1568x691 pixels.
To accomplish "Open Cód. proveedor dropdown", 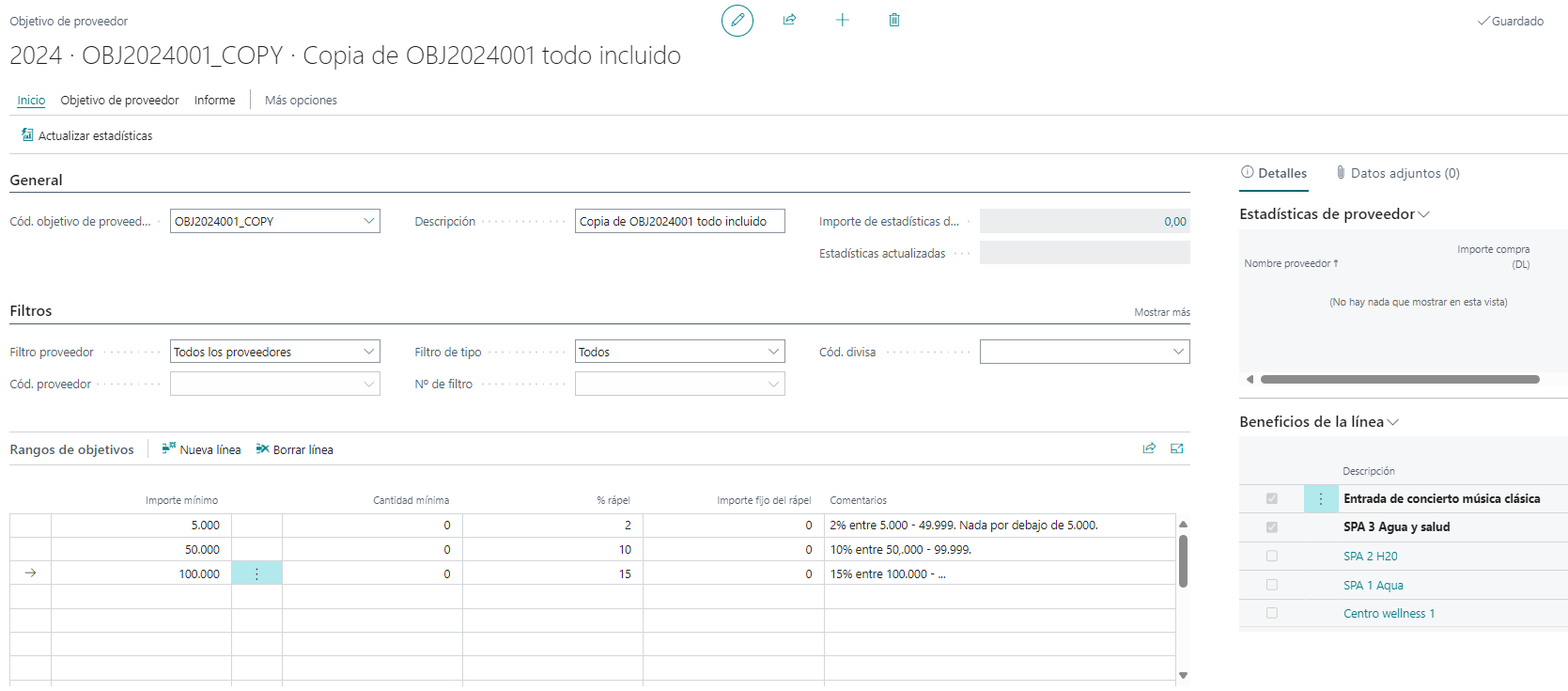I will coord(369,384).
